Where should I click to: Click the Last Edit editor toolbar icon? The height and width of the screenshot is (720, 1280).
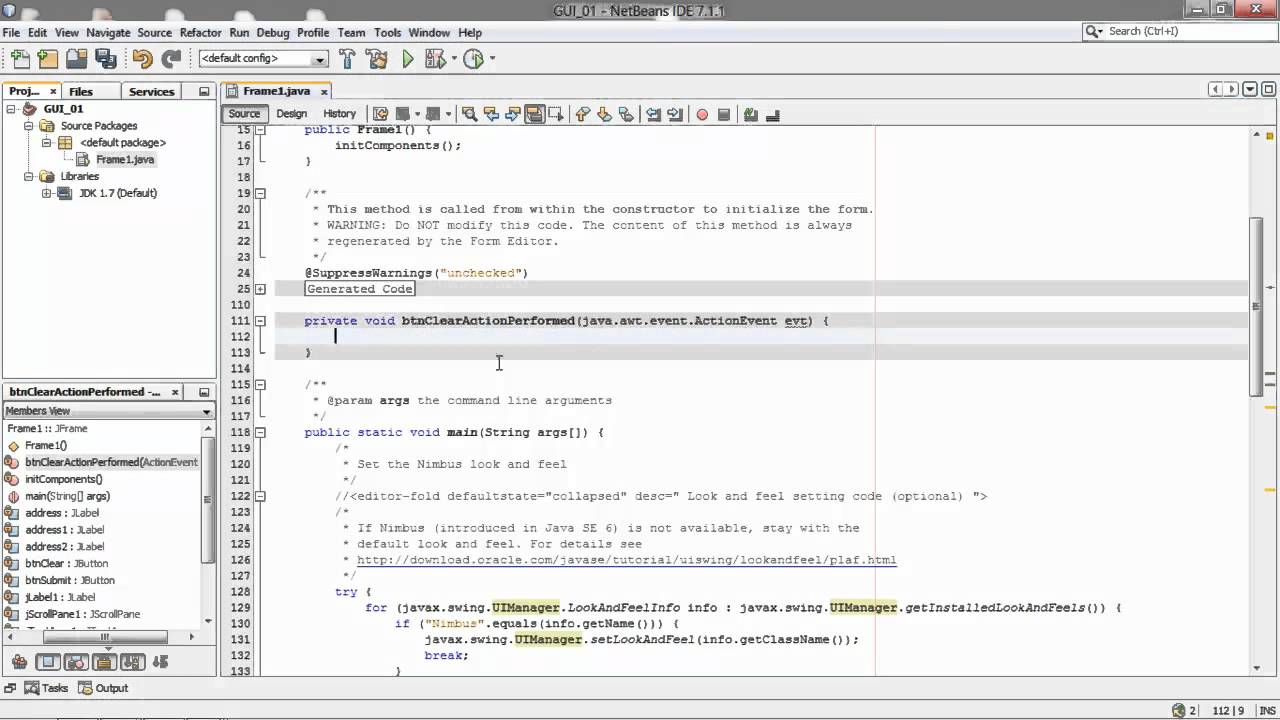tap(380, 114)
